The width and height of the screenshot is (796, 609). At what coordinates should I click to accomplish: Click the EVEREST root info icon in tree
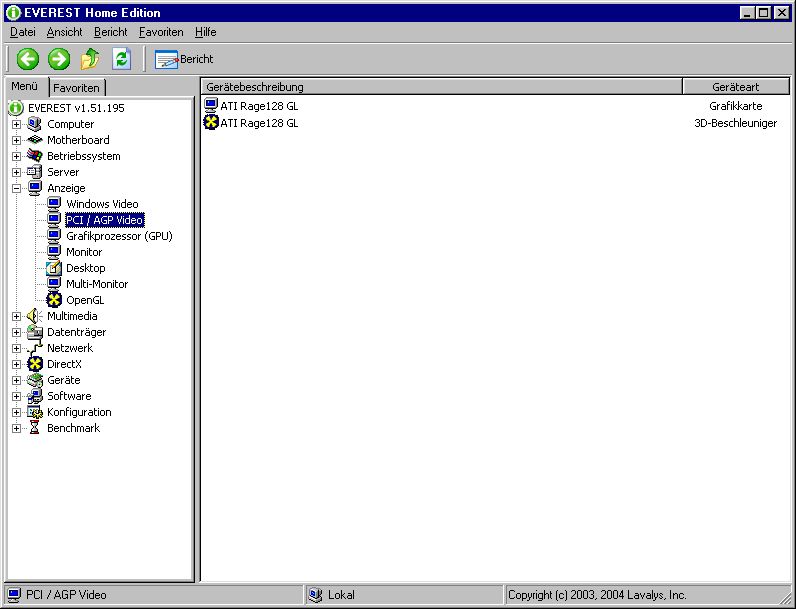point(16,108)
